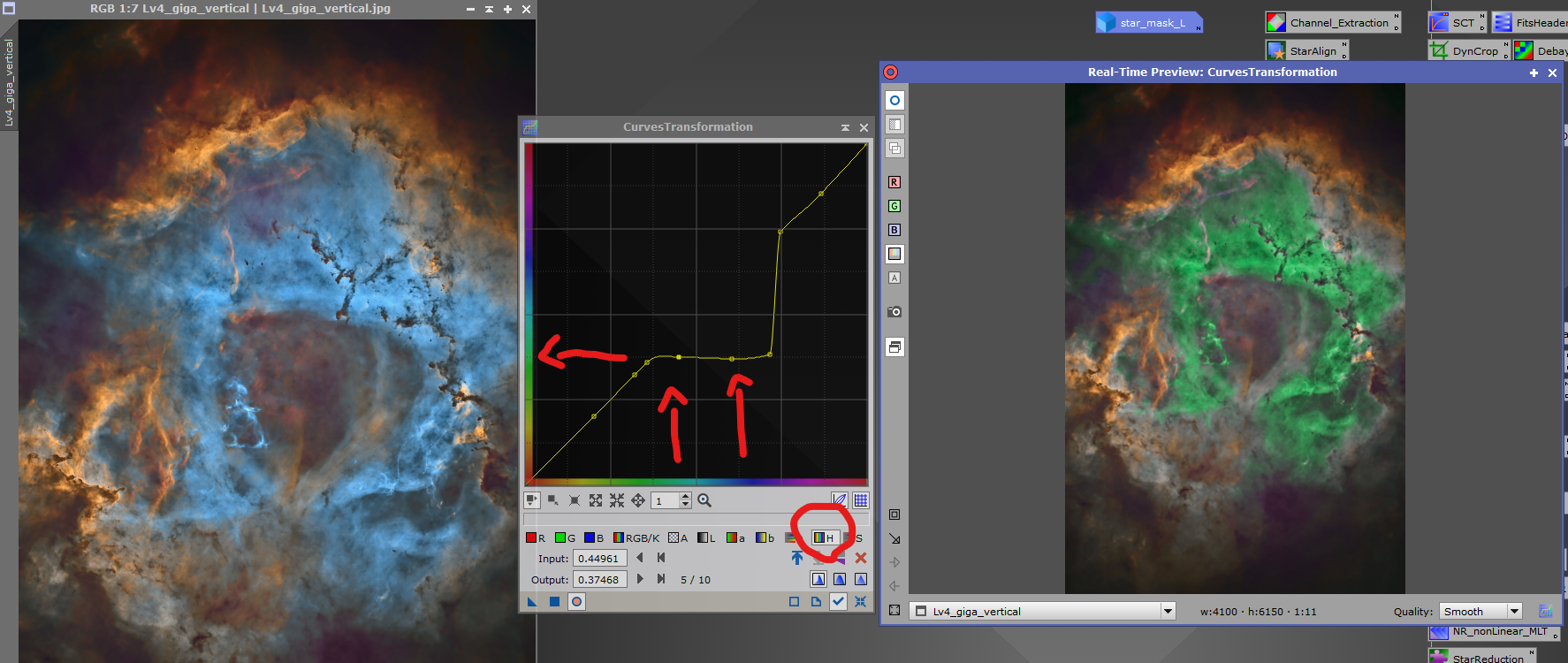
Task: Select the S saturation channel curve
Action: 854,537
